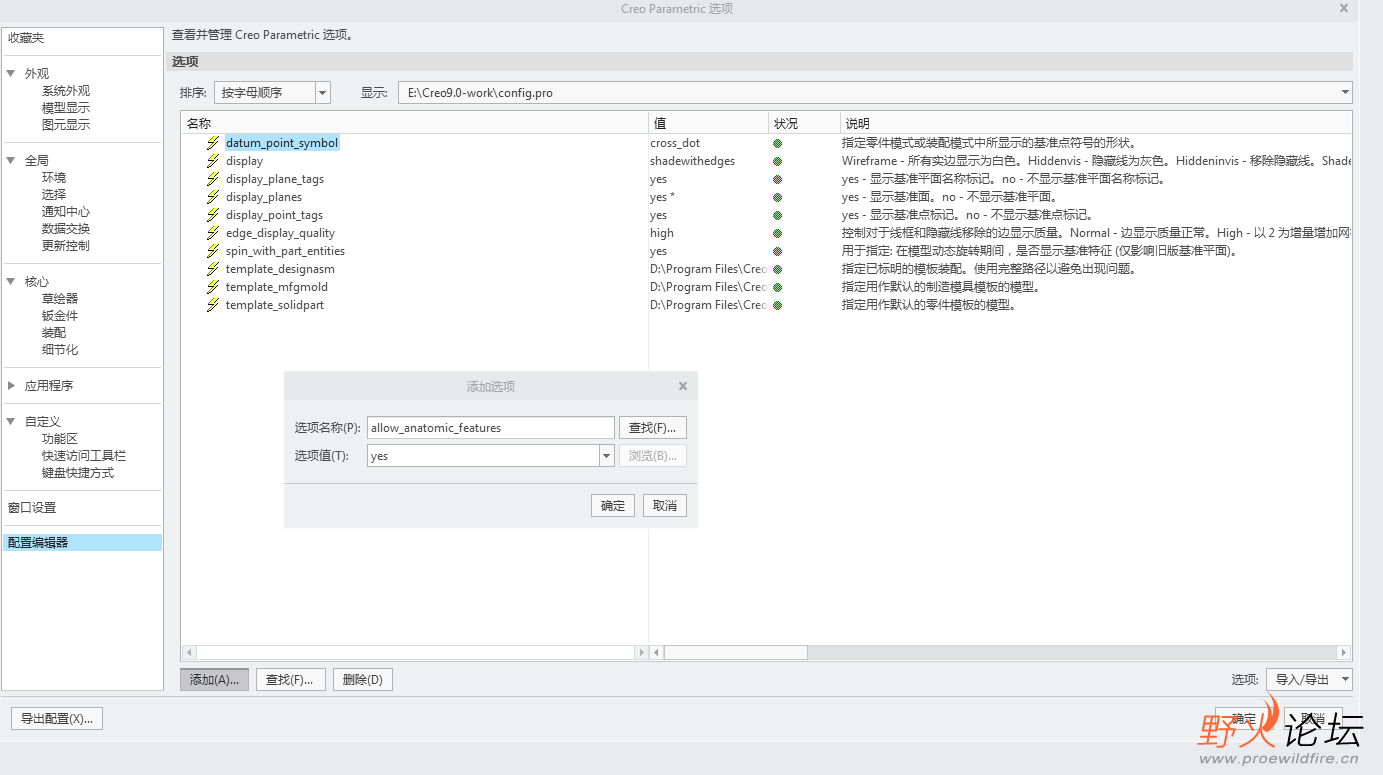Select 模型显示 category
The image size is (1383, 775).
tap(66, 108)
